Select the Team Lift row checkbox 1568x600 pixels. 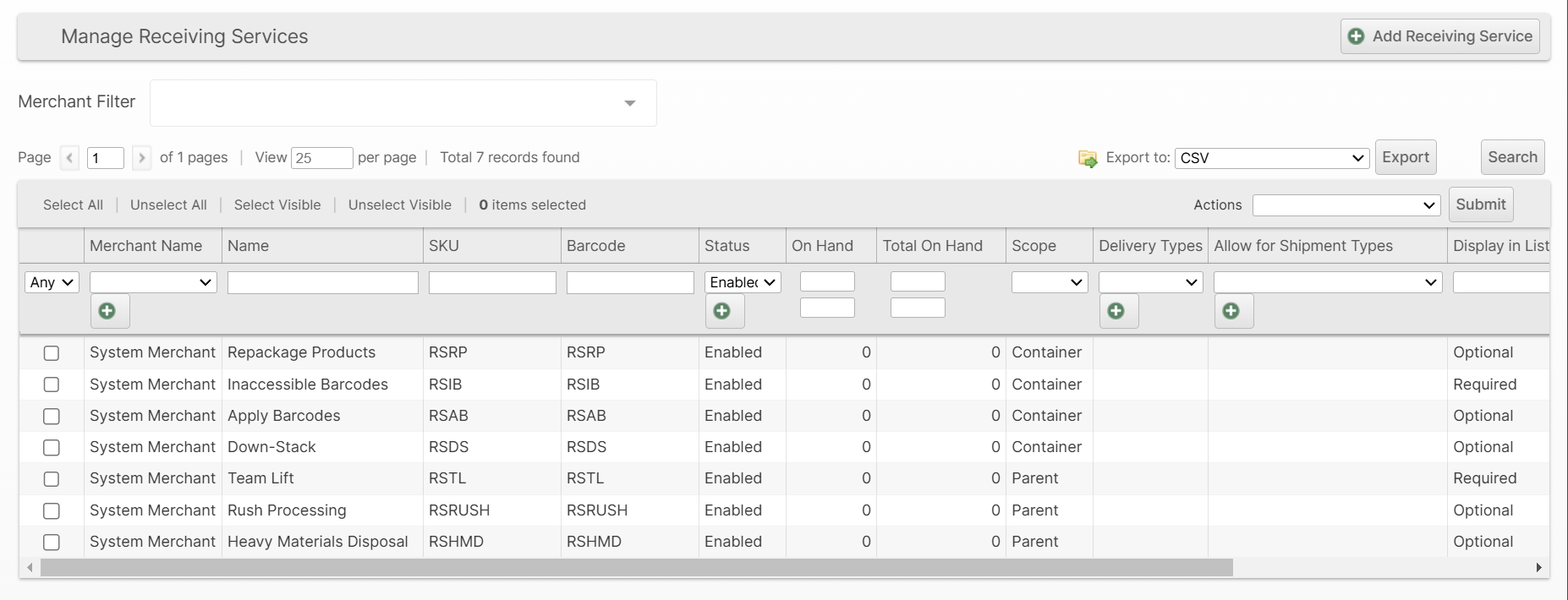[52, 479]
